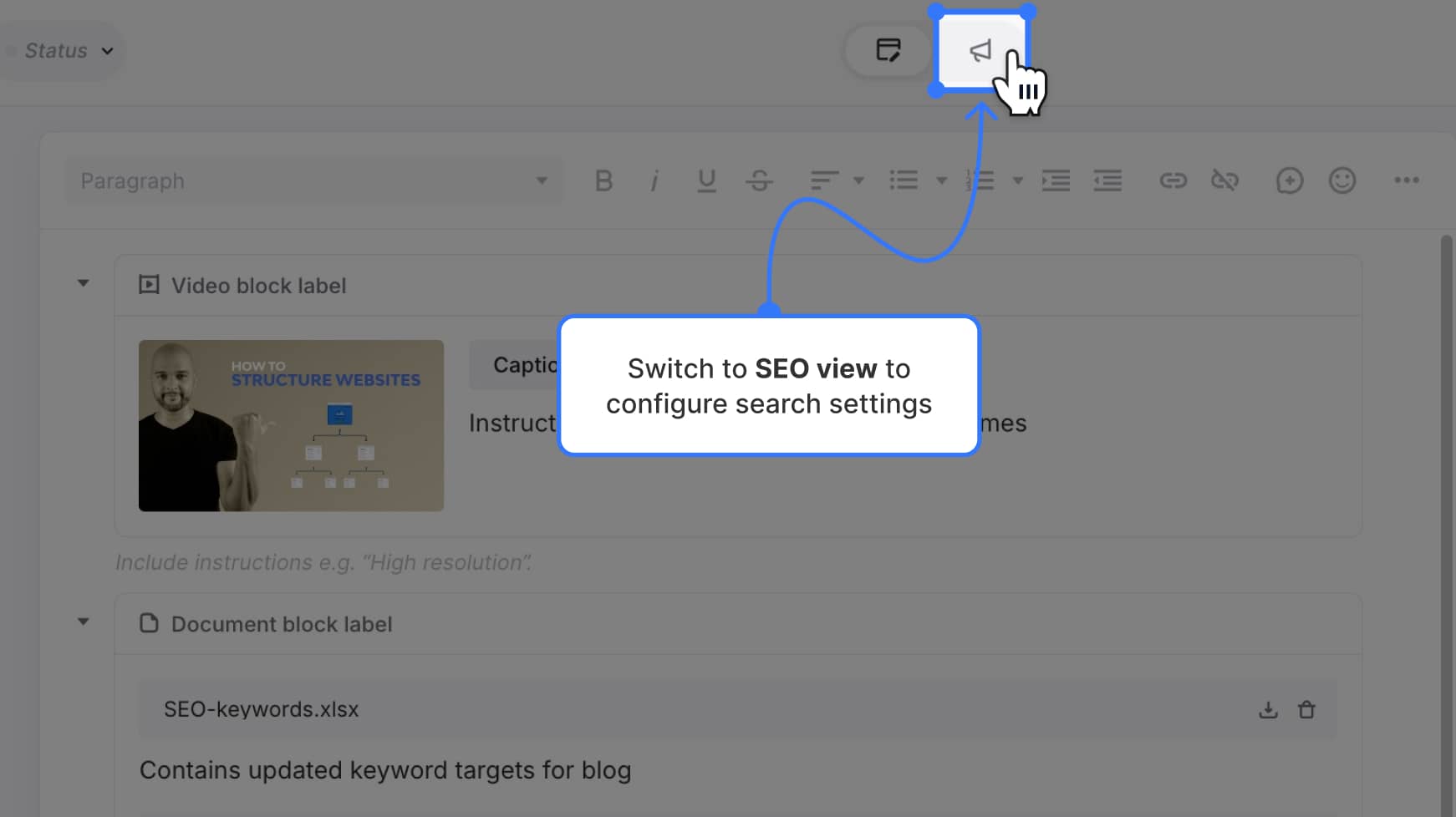The image size is (1456, 817).
Task: Switch to content editor view icon
Action: click(888, 50)
